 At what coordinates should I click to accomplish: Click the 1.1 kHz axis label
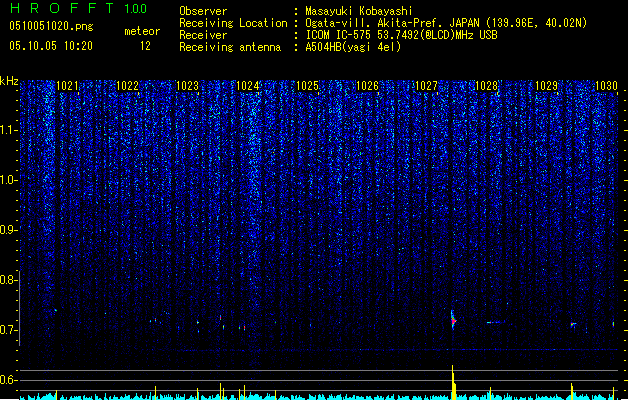click(8, 130)
